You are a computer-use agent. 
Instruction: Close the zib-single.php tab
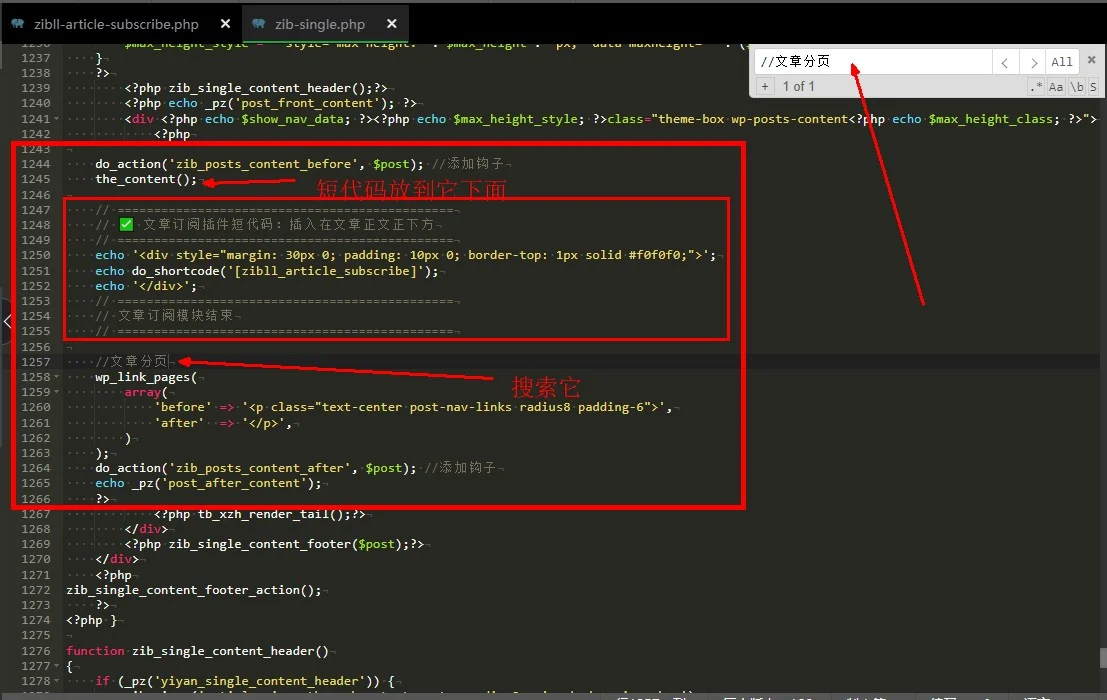(389, 24)
